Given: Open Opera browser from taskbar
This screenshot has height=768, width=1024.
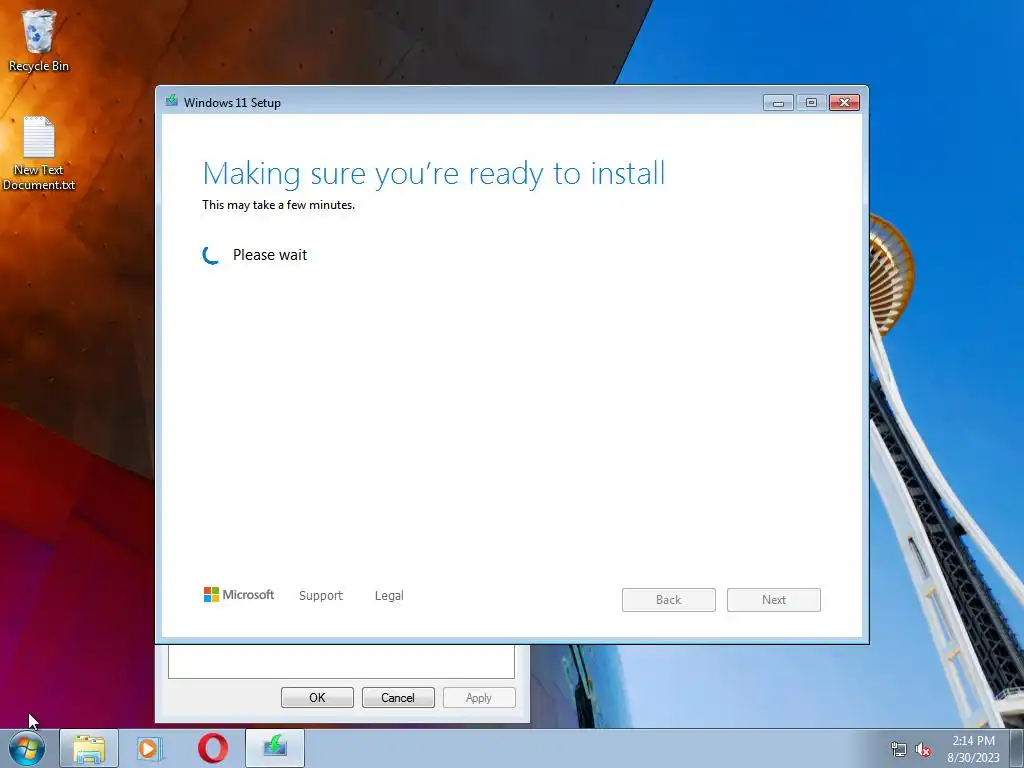Looking at the screenshot, I should click(x=213, y=748).
